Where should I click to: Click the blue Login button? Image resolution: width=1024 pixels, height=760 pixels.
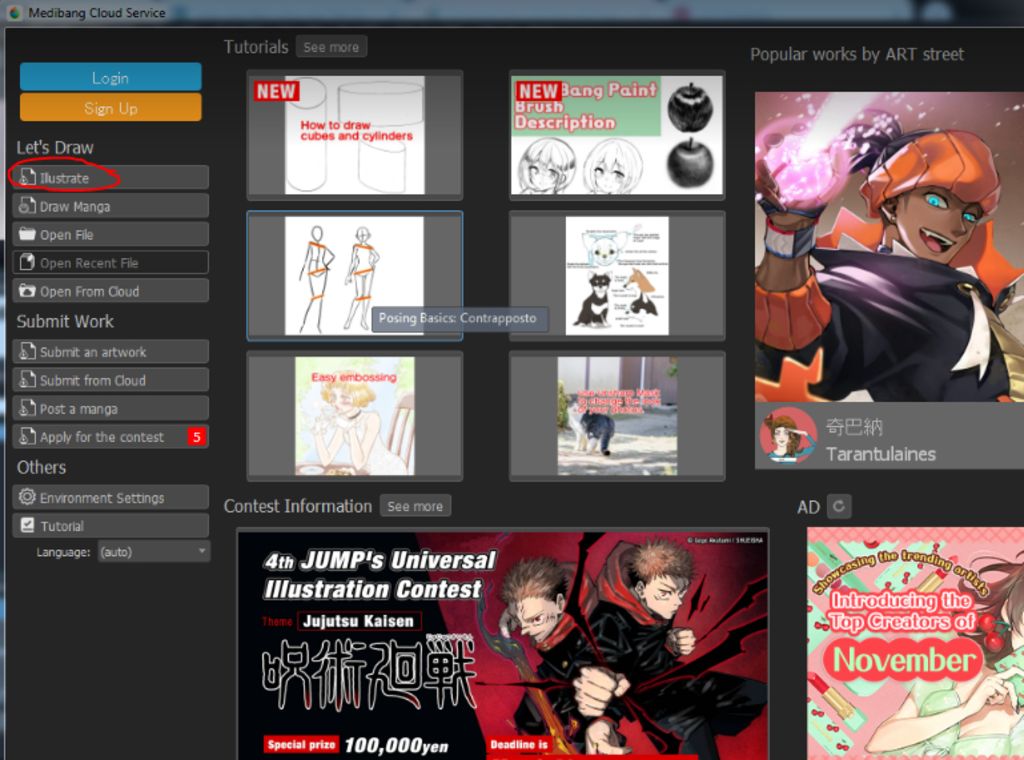tap(110, 77)
